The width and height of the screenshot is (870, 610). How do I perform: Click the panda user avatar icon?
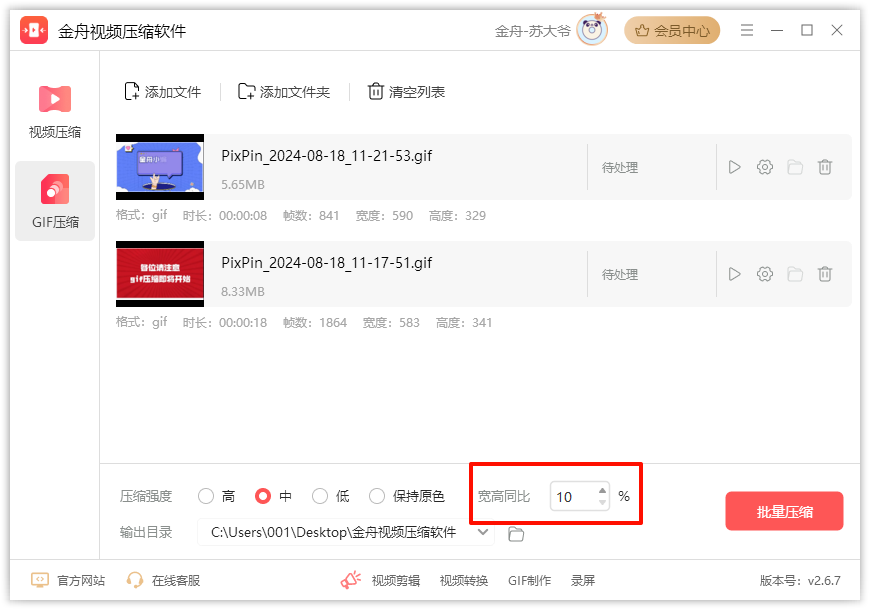593,31
